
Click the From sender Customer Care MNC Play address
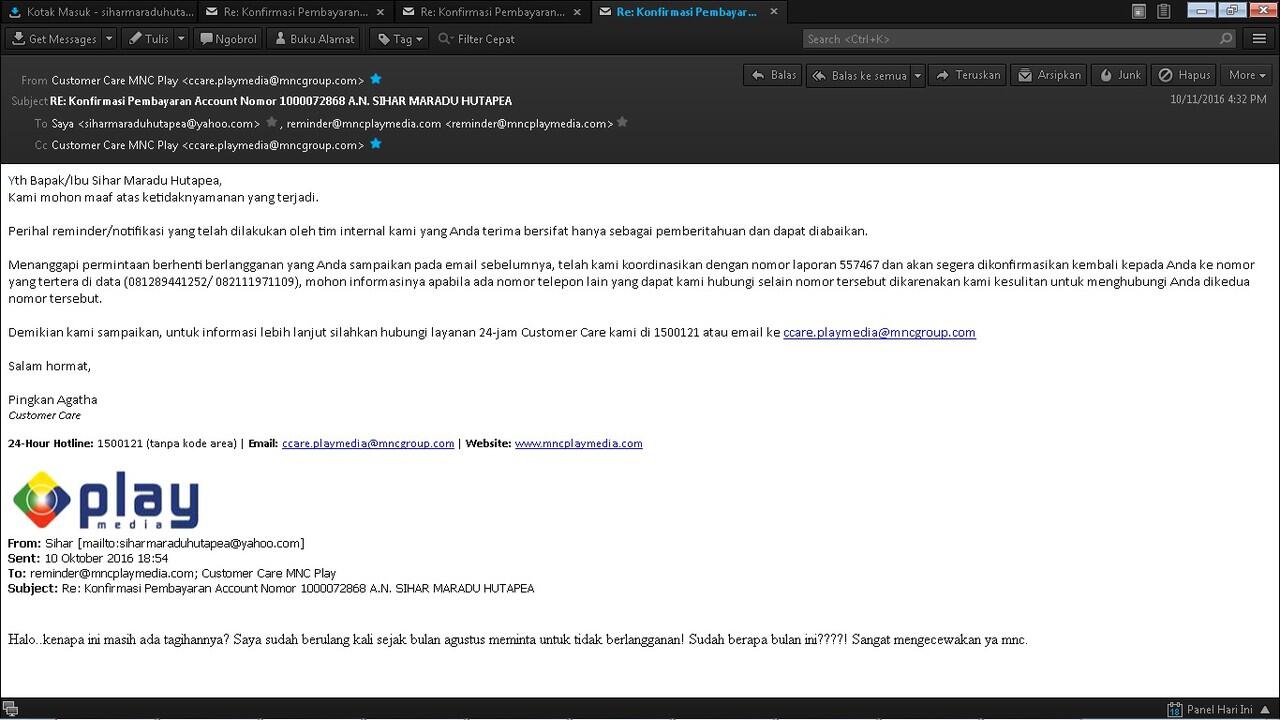point(208,80)
